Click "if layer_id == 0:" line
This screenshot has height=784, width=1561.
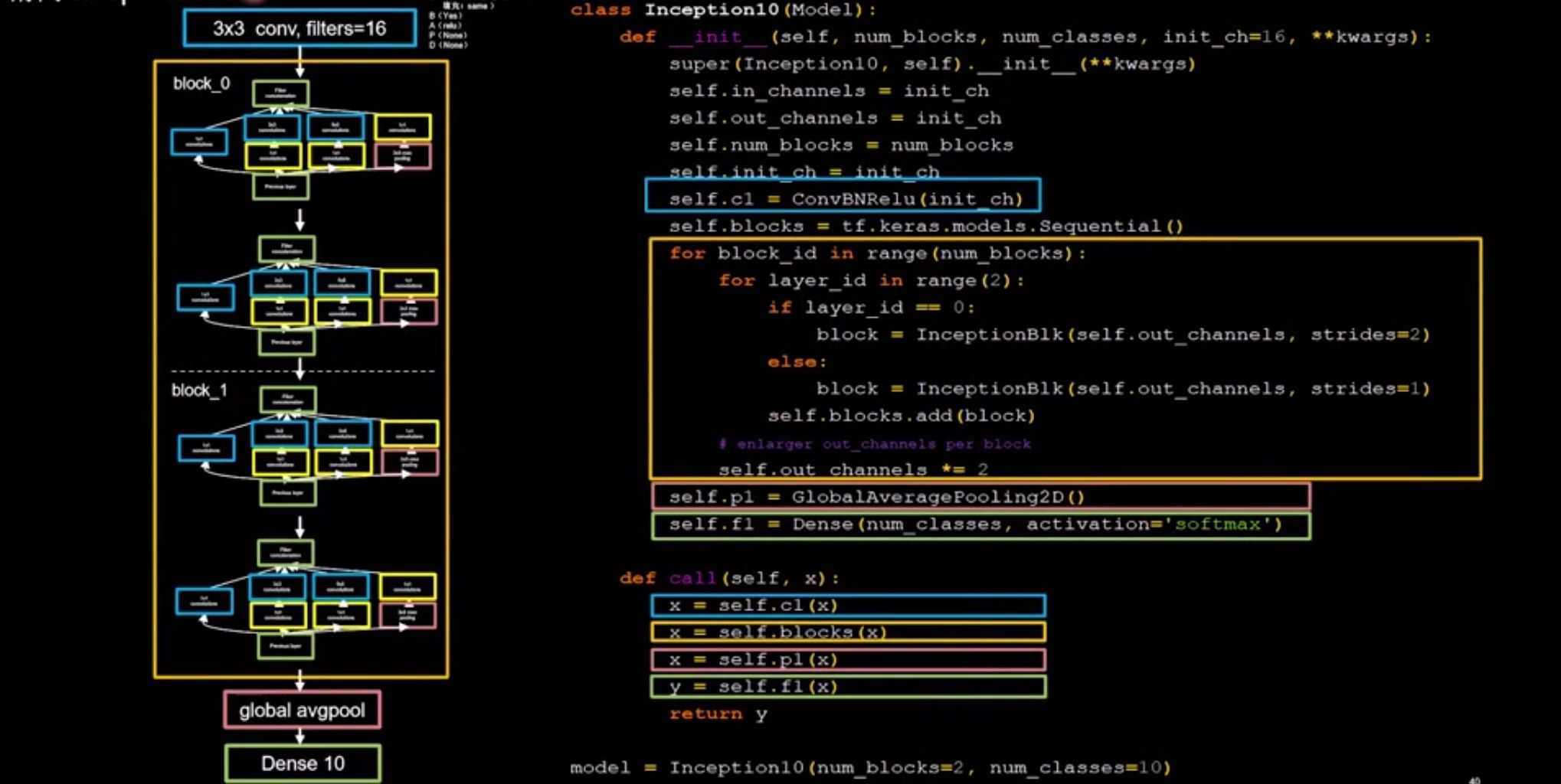(x=872, y=308)
